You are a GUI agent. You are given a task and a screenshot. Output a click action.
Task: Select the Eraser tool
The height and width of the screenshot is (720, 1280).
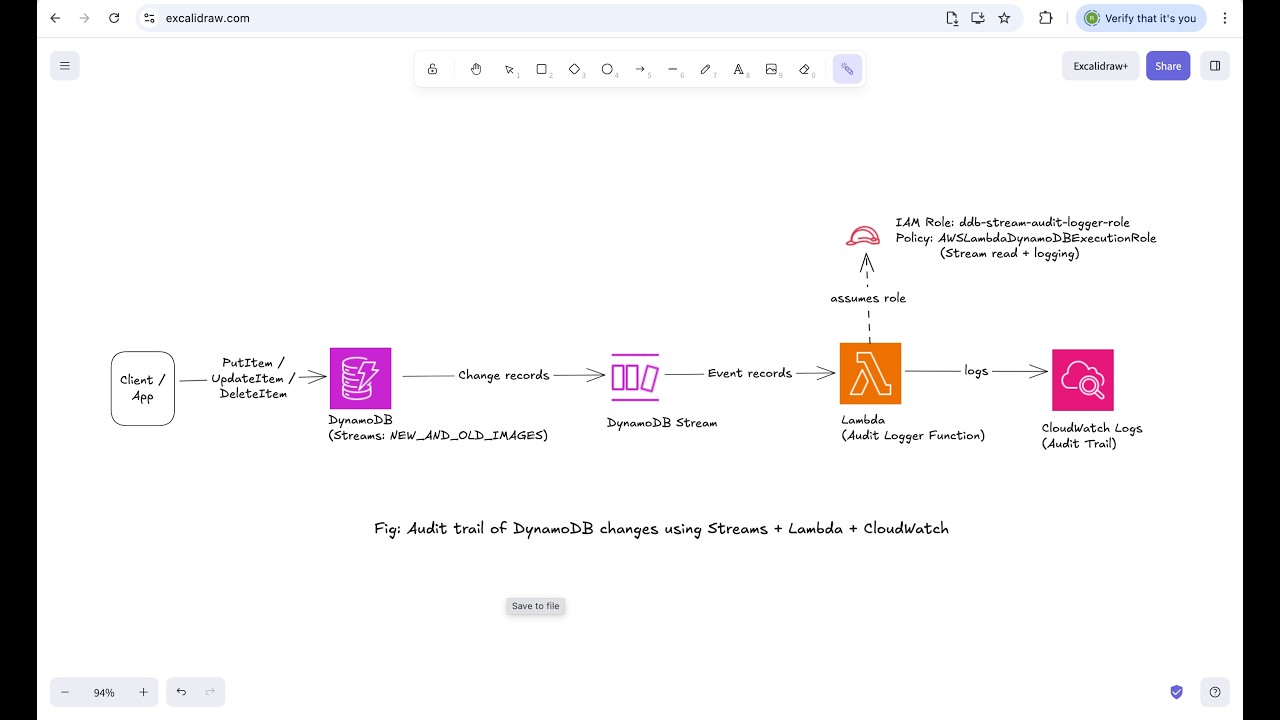point(805,69)
